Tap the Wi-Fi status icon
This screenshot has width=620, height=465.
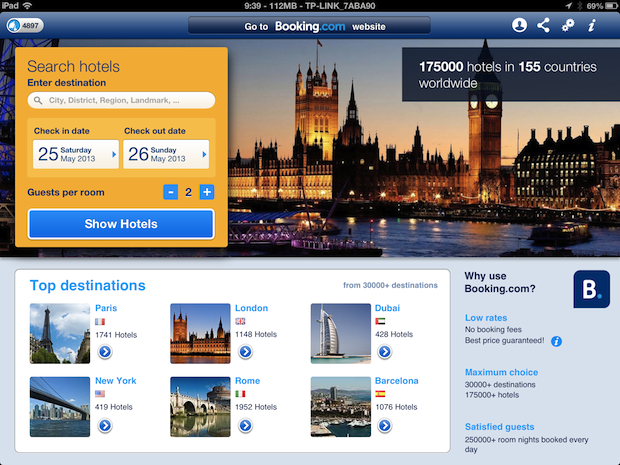coord(27,6)
